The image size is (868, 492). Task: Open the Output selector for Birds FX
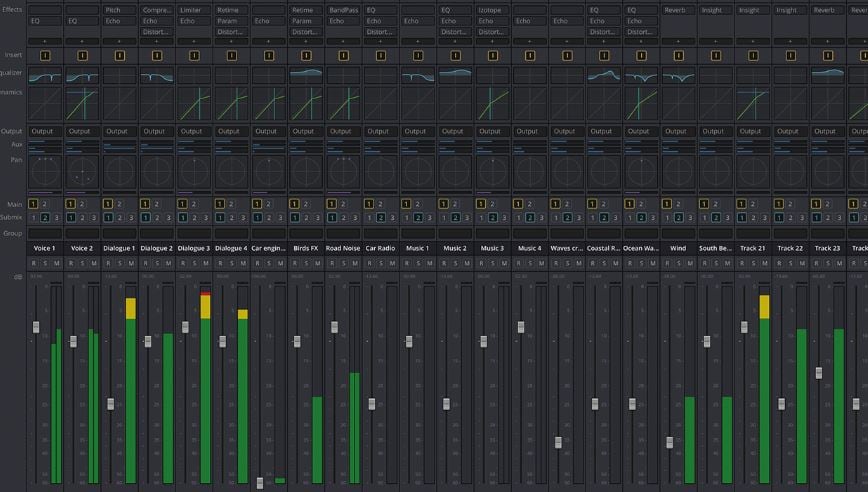pos(306,131)
